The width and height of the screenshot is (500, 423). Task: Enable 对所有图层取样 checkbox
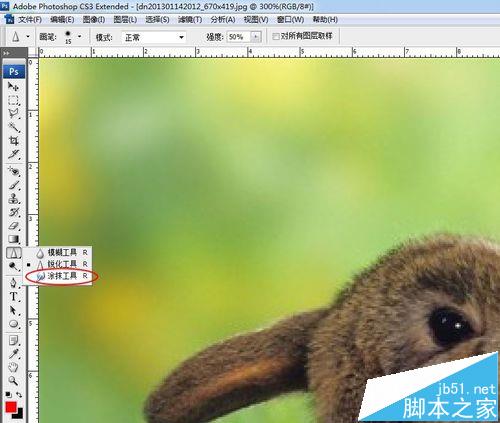click(x=276, y=36)
